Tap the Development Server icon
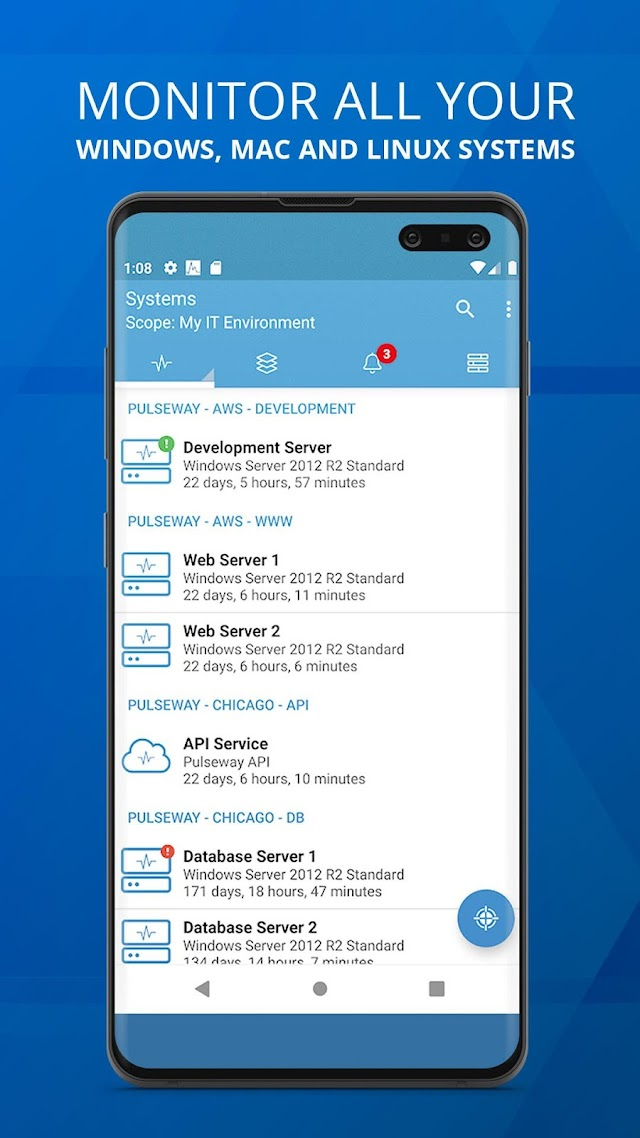Image resolution: width=640 pixels, height=1138 pixels. pos(146,462)
